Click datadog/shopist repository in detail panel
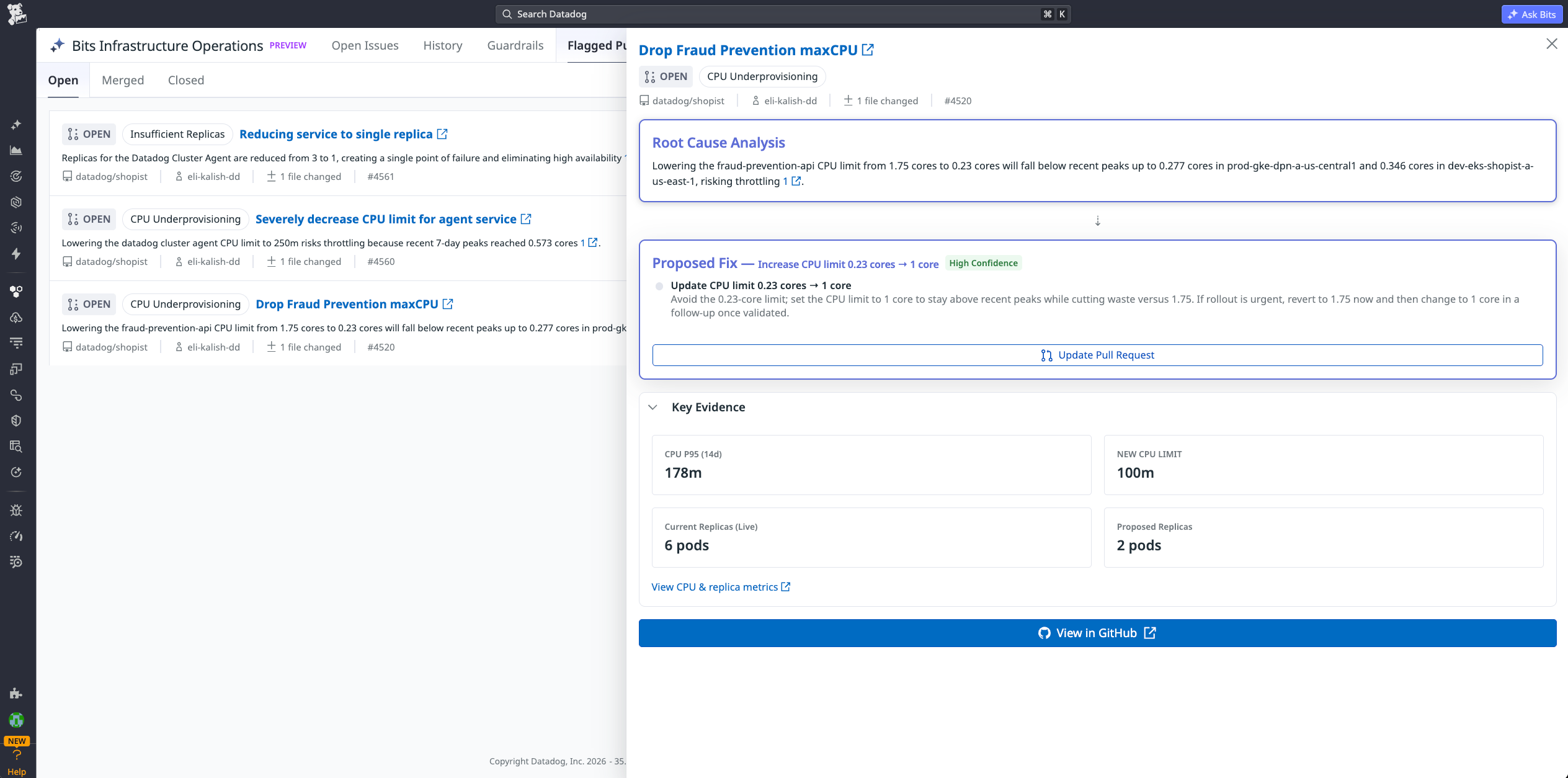 tap(682, 101)
